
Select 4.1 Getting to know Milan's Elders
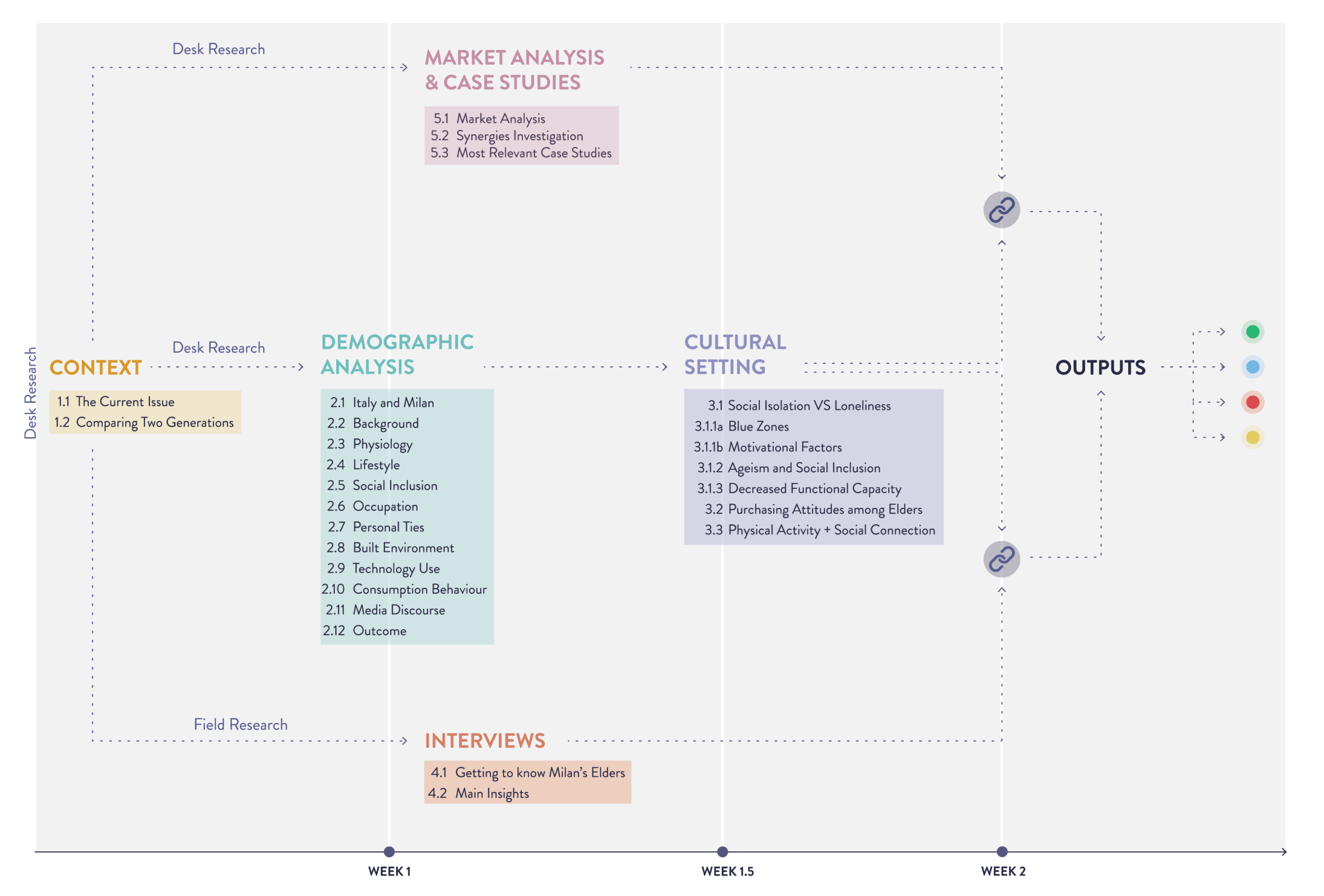(528, 772)
